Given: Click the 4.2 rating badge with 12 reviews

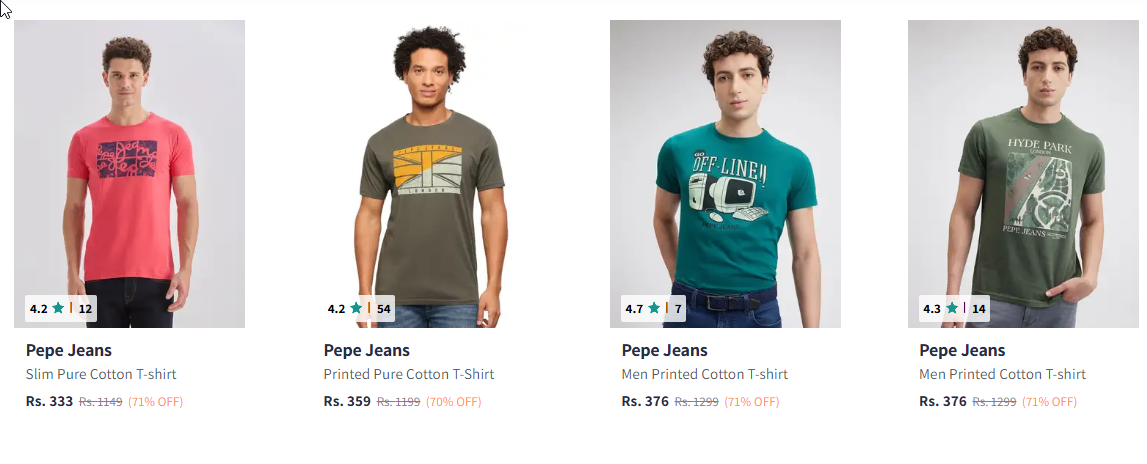Looking at the screenshot, I should (x=61, y=308).
